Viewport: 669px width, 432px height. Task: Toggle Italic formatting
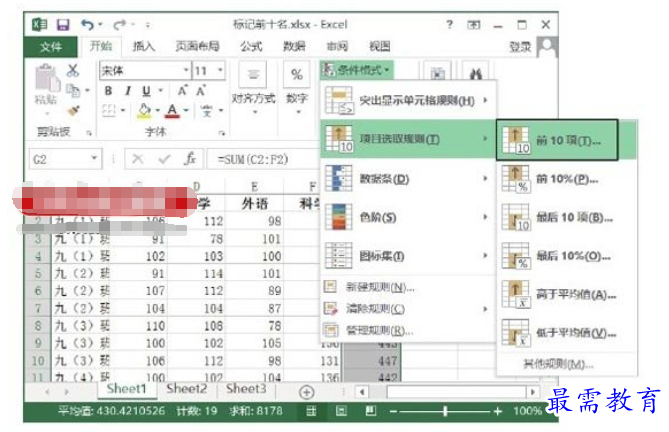127,91
